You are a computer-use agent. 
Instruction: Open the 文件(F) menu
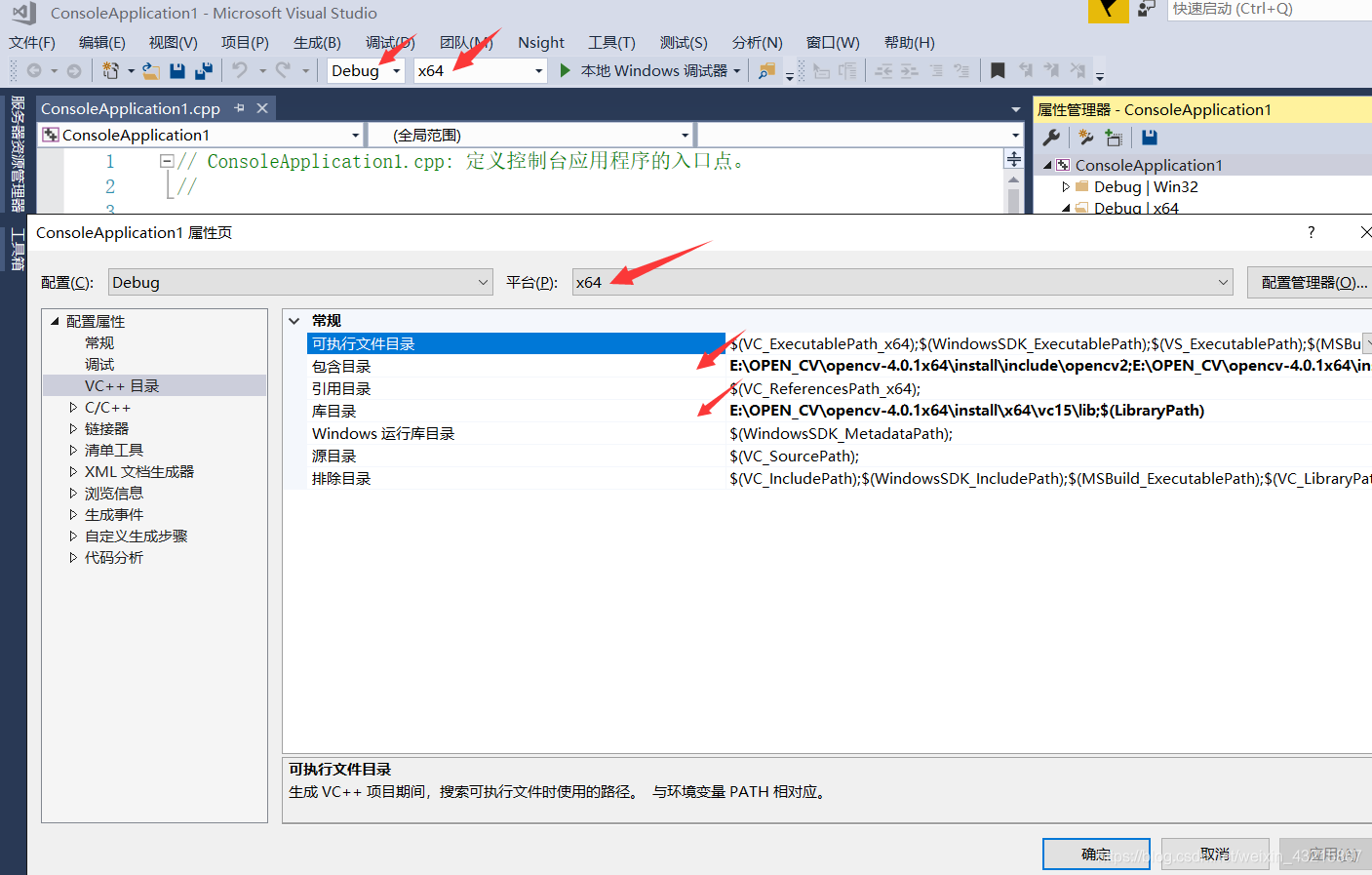pyautogui.click(x=32, y=42)
